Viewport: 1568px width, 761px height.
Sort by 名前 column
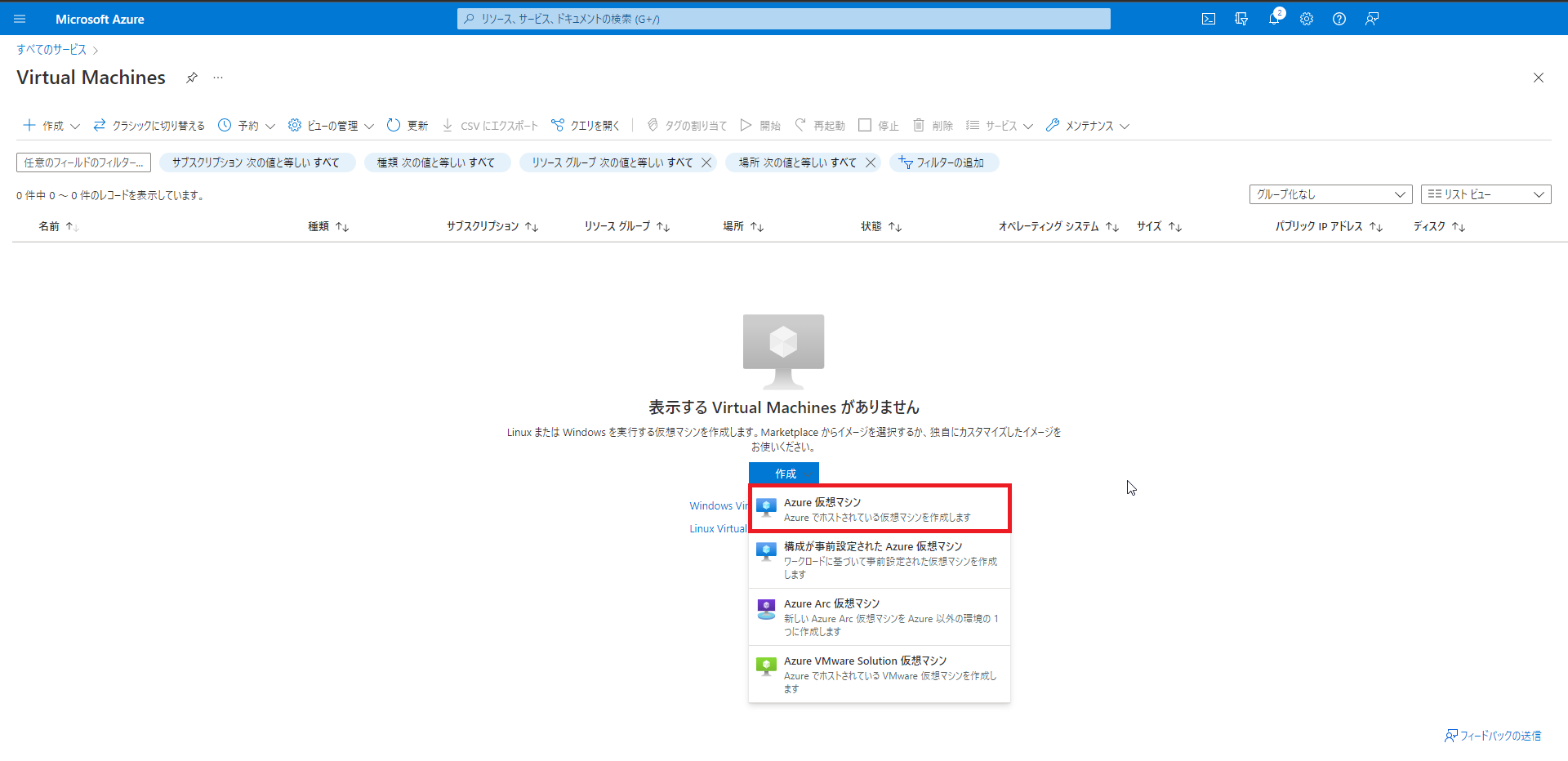point(59,226)
